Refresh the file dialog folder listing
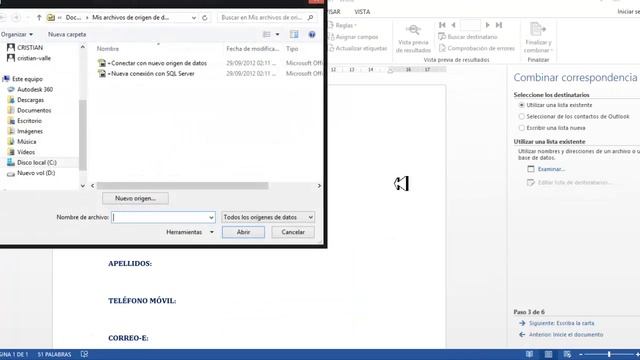This screenshot has height=360, width=640. point(205,18)
